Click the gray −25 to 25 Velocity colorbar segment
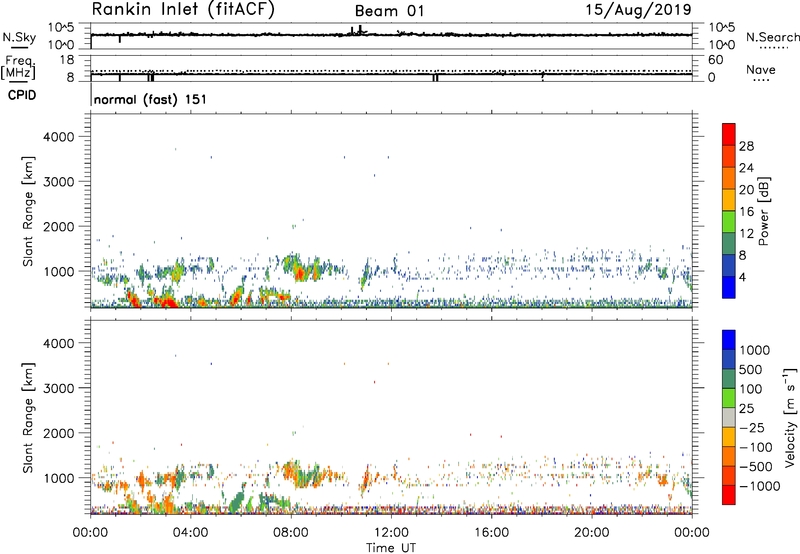The height and width of the screenshot is (554, 800). coord(729,417)
